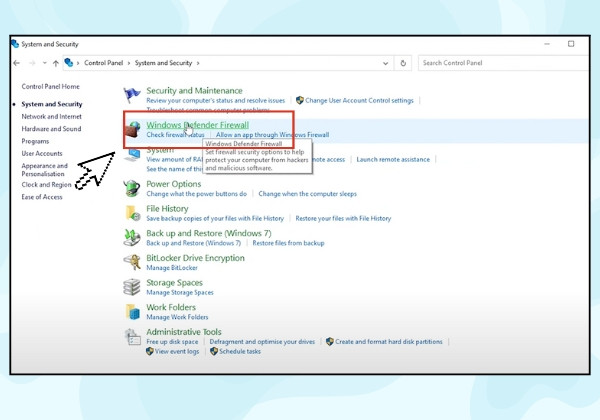Click Manage BitLocker link
This screenshot has width=600, height=420.
172,268
